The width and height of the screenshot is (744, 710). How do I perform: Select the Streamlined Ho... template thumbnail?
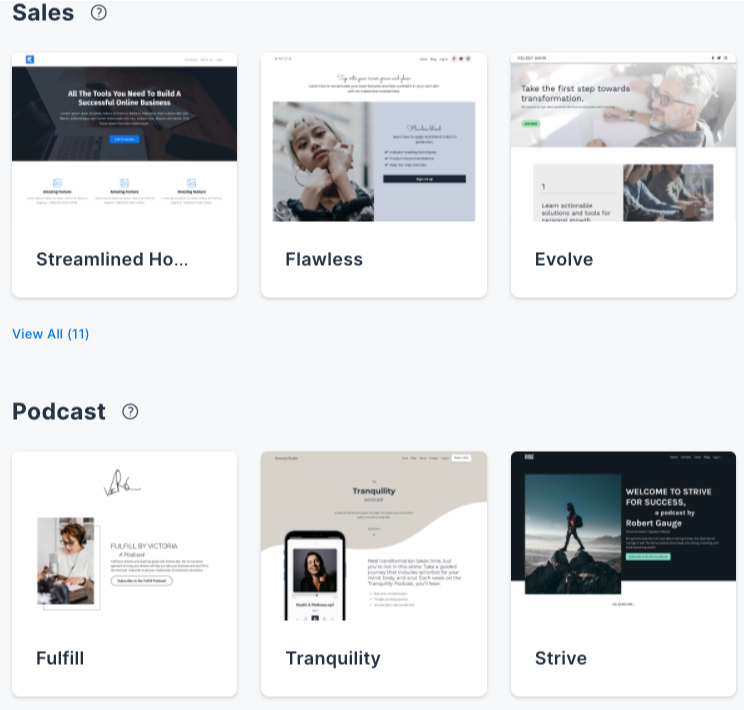click(x=124, y=137)
